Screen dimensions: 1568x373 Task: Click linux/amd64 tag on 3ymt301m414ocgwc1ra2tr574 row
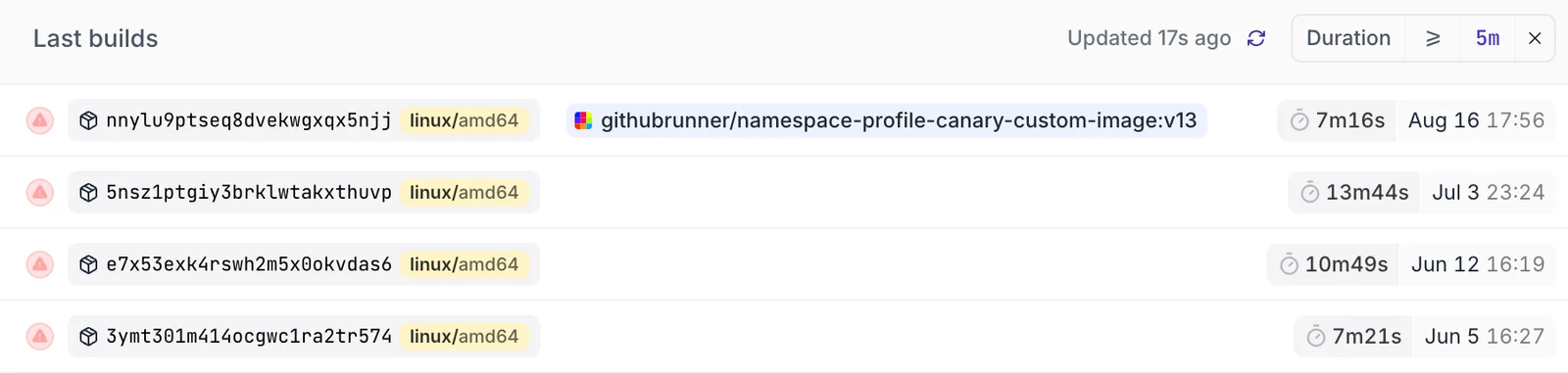click(465, 336)
